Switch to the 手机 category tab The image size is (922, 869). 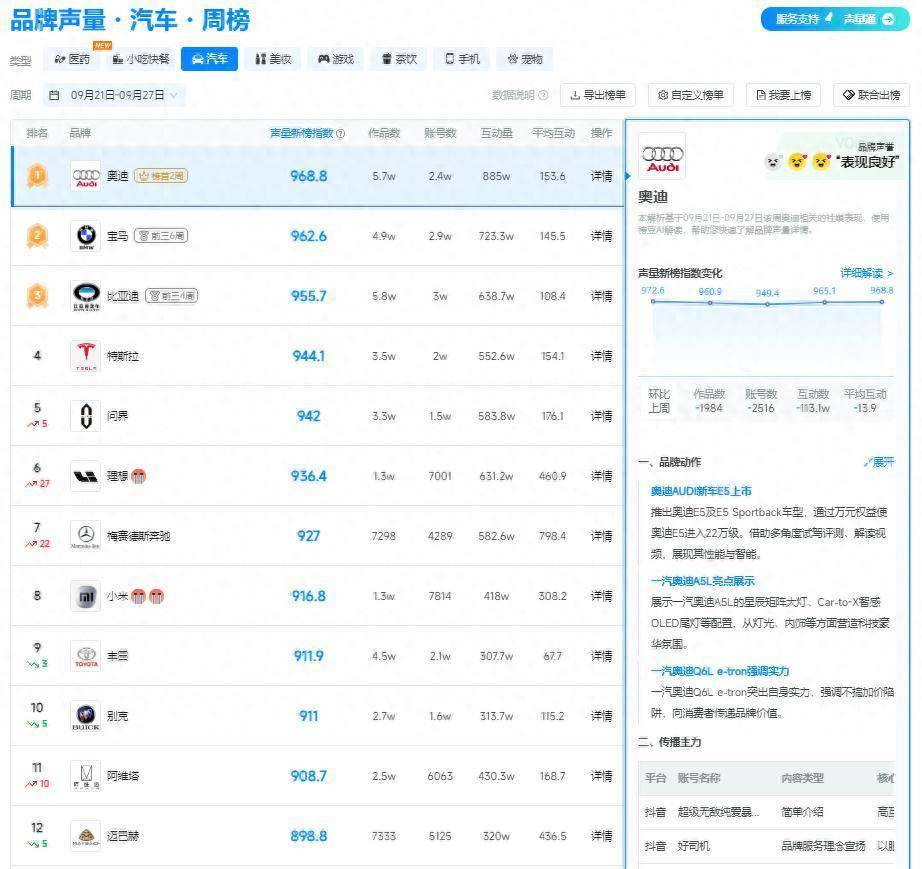(461, 58)
